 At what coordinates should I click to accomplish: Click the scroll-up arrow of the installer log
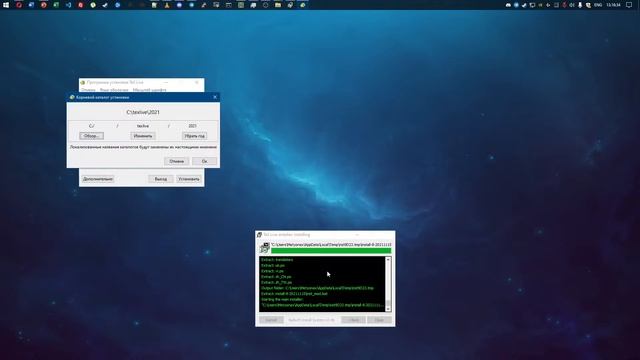(388, 260)
